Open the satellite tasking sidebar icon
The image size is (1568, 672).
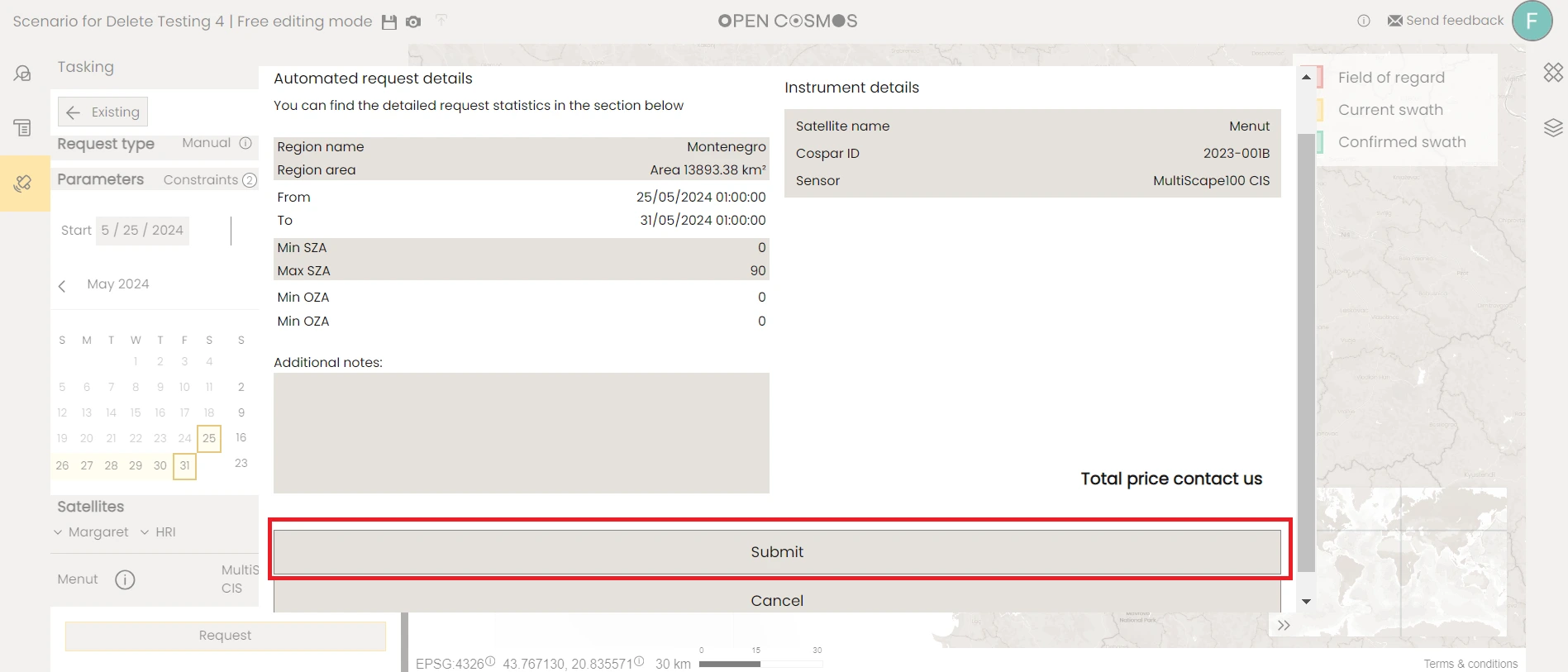pos(23,183)
